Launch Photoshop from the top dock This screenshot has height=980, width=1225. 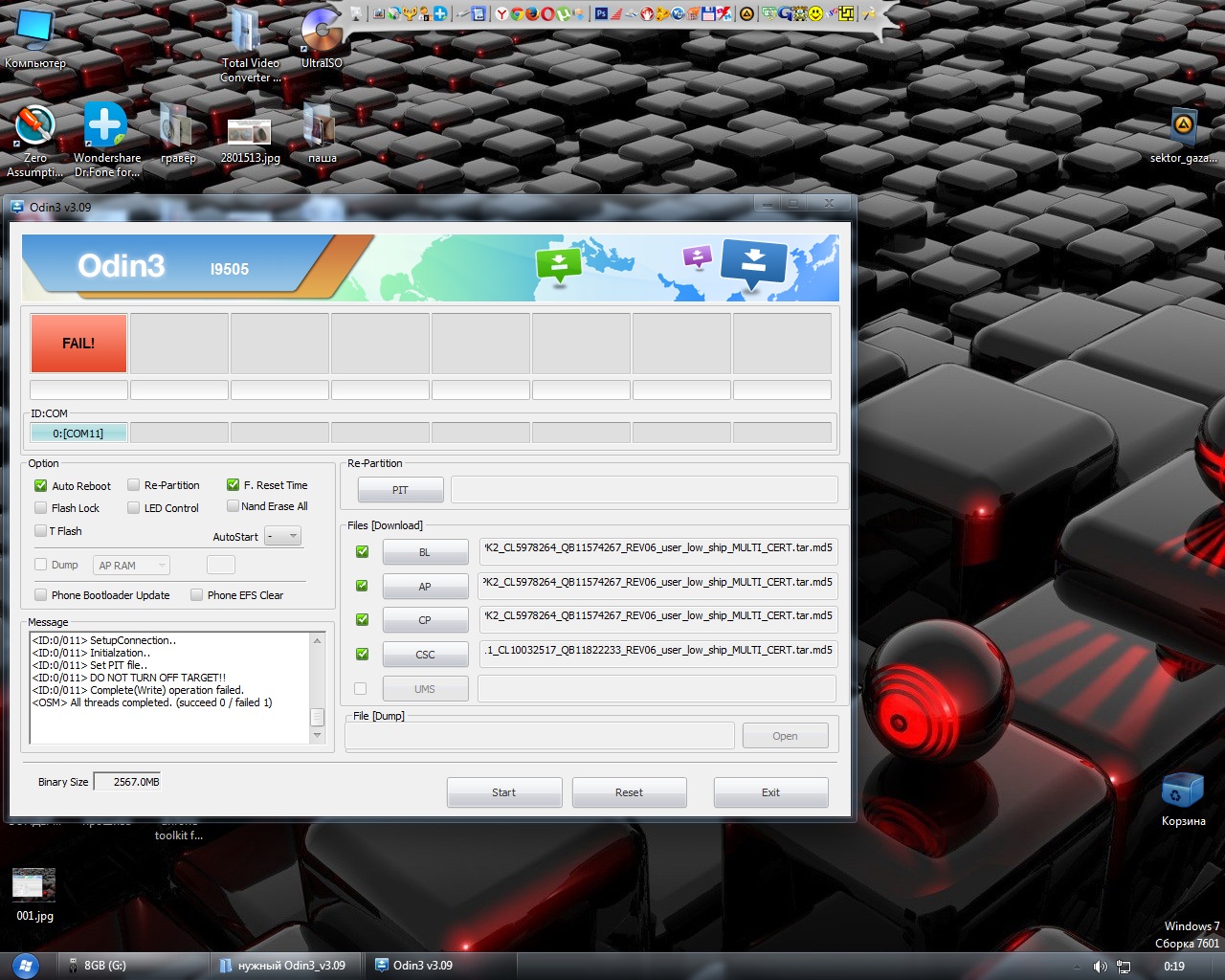point(601,13)
